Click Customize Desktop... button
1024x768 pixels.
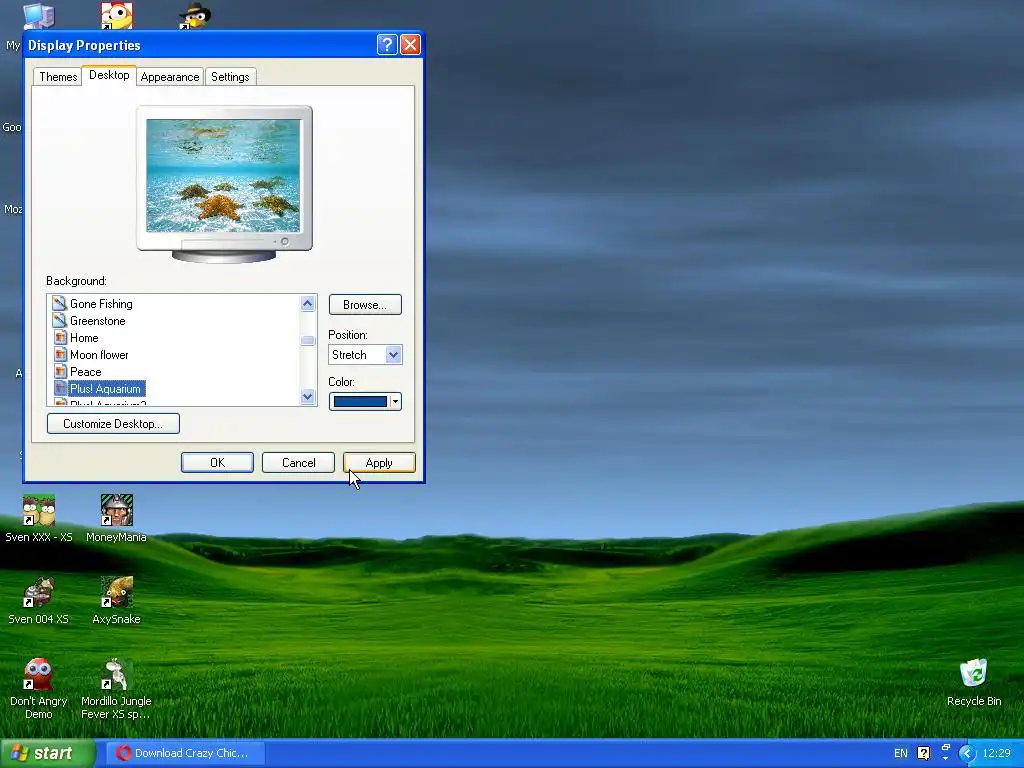point(113,423)
